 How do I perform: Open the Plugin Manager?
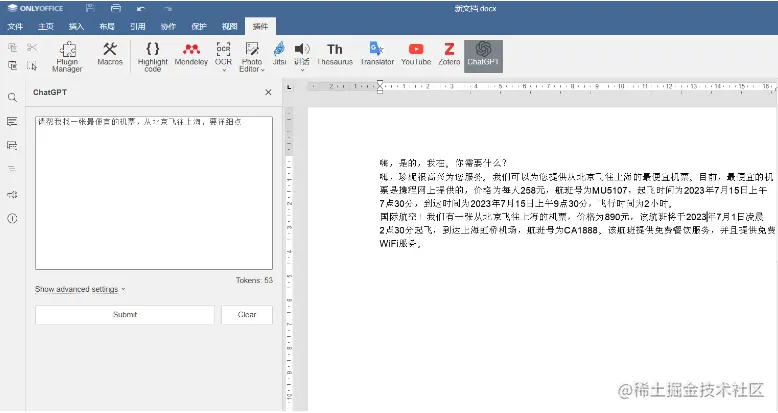[67, 56]
